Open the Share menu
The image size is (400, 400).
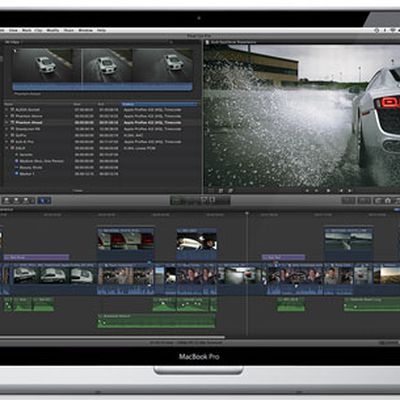point(69,30)
